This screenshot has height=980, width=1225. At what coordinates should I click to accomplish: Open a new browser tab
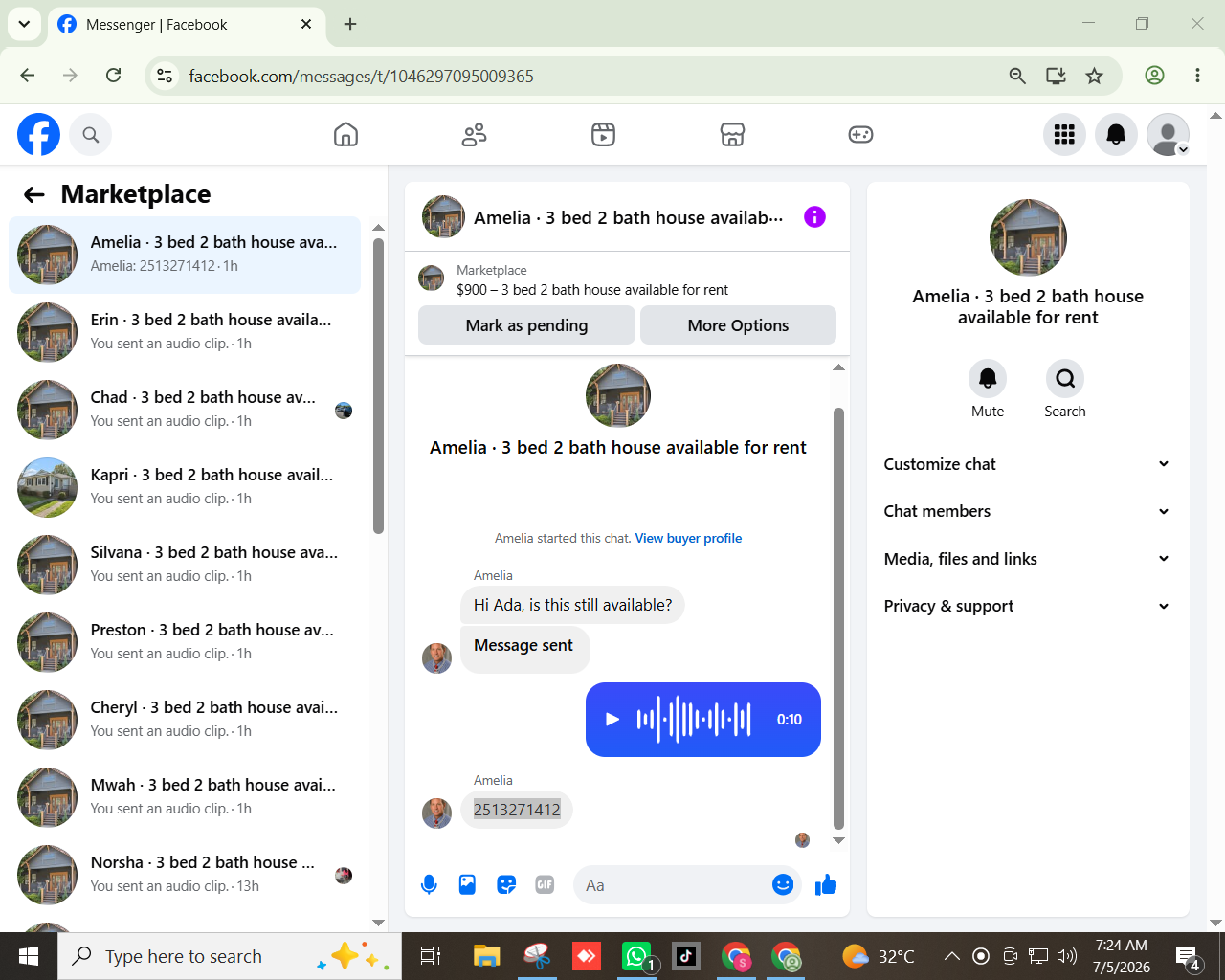(350, 24)
